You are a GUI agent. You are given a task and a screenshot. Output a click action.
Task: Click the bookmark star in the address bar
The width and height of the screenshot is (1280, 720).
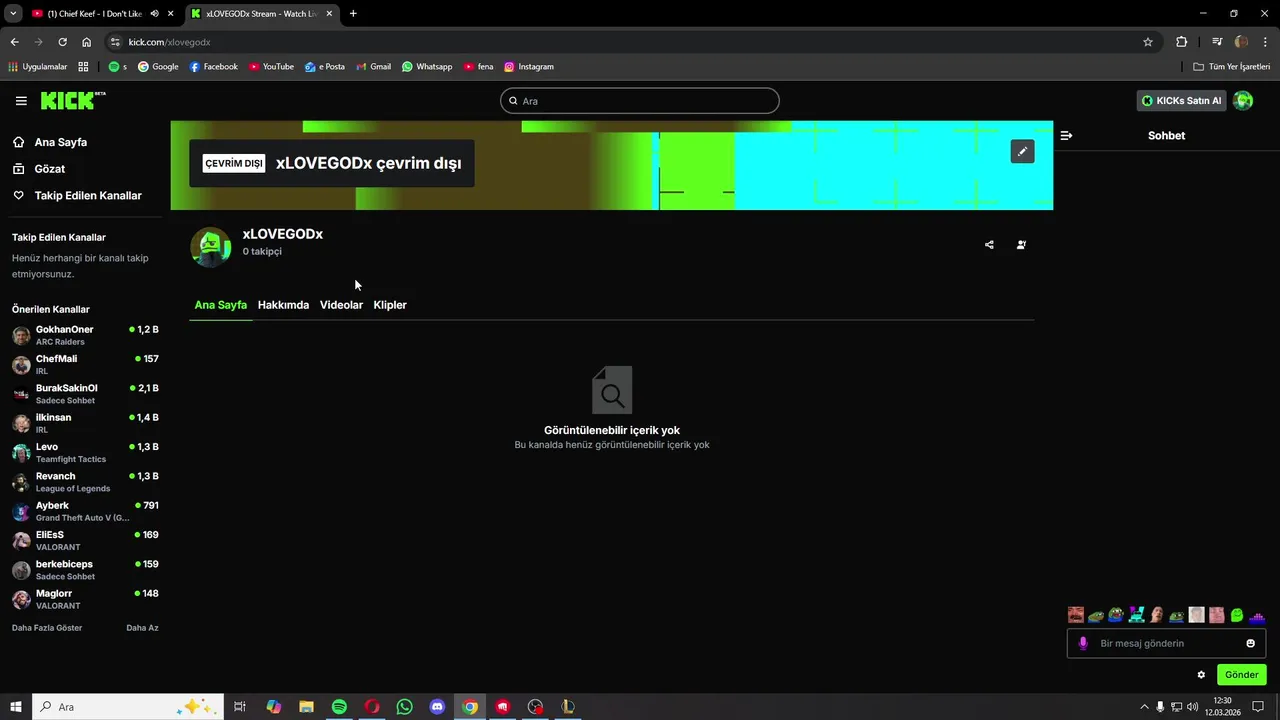coord(1148,42)
